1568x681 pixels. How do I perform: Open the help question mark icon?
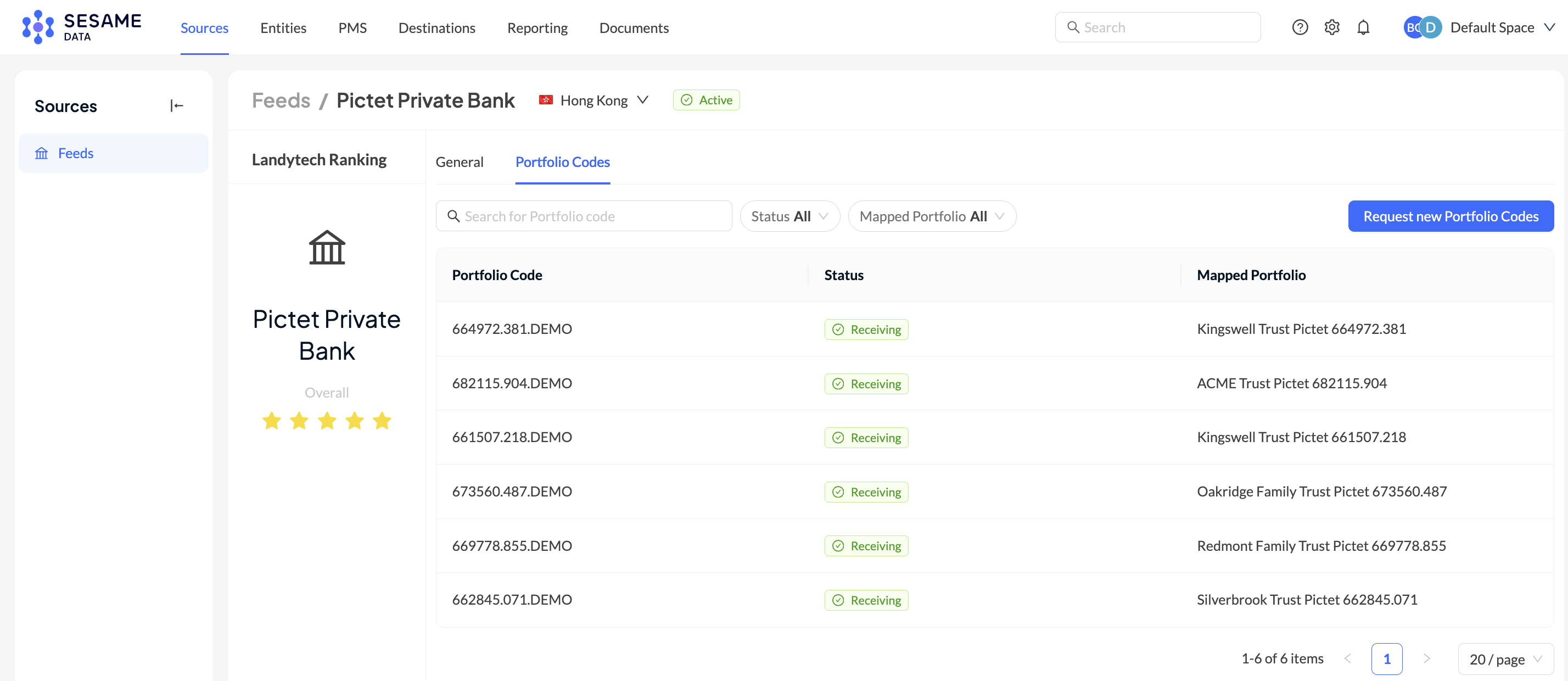coord(1300,27)
